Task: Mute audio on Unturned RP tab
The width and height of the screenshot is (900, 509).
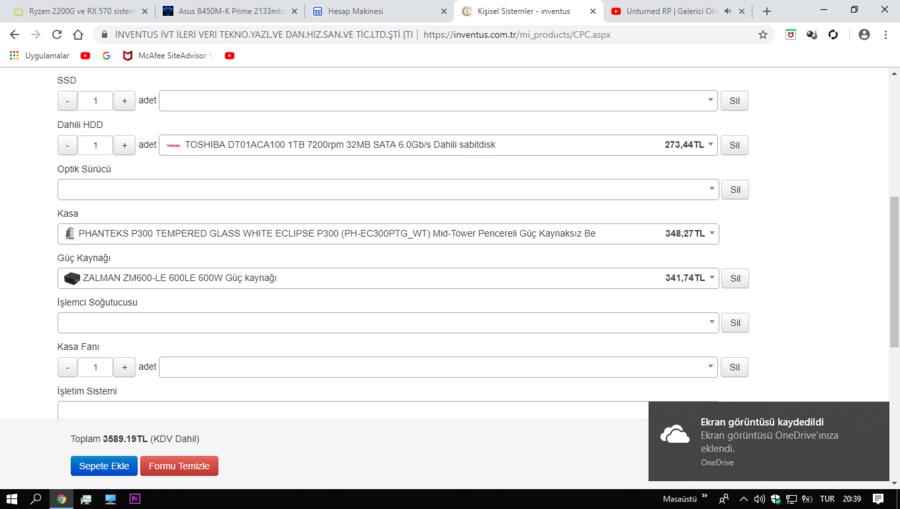Action: (x=728, y=11)
